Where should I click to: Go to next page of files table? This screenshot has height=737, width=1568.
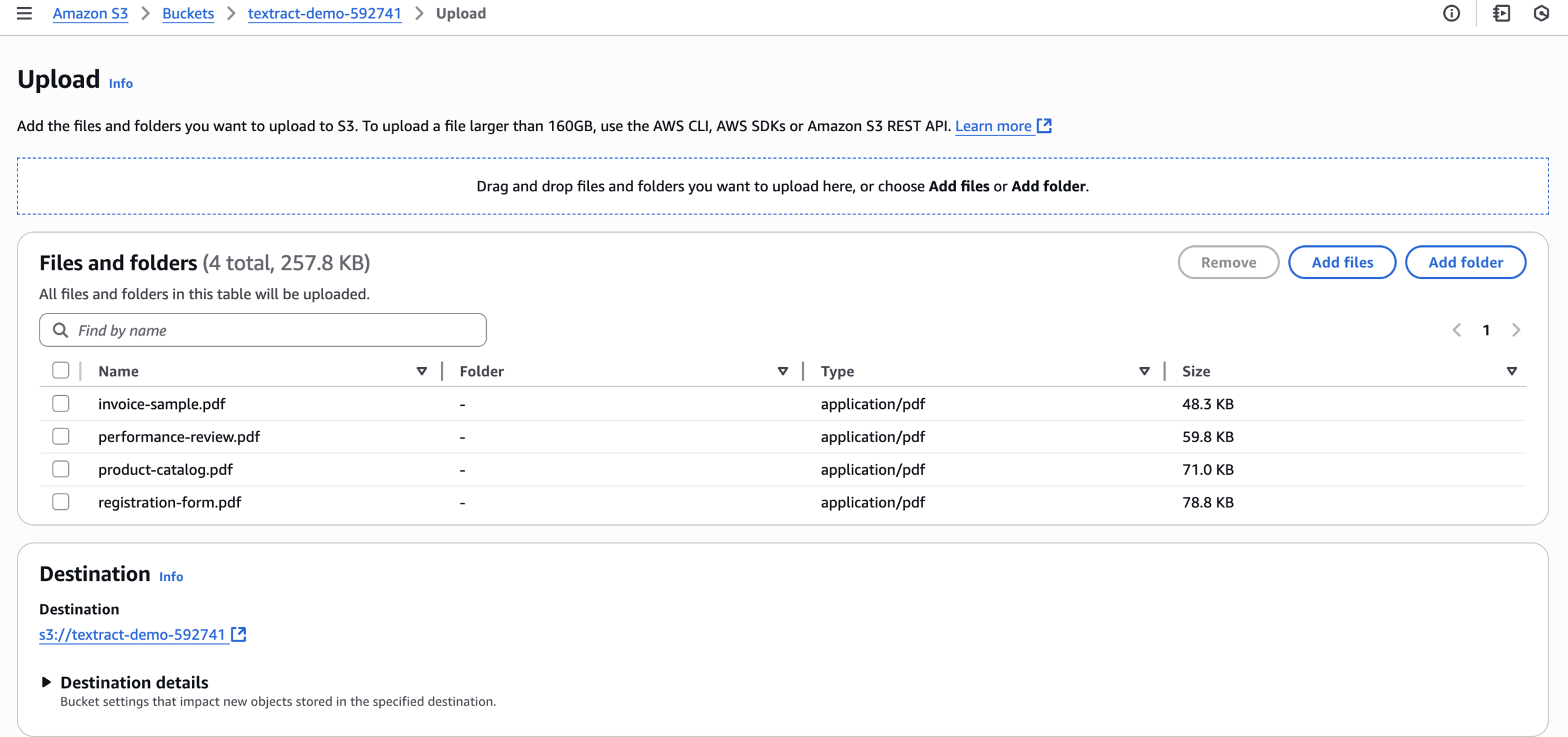tap(1516, 330)
